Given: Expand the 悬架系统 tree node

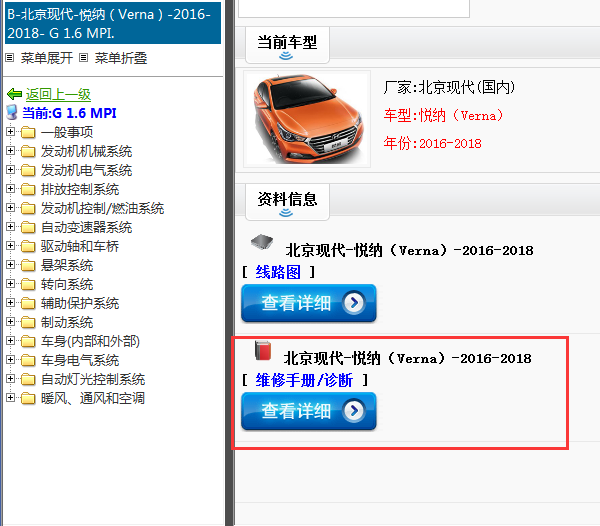Looking at the screenshot, I should point(10,265).
